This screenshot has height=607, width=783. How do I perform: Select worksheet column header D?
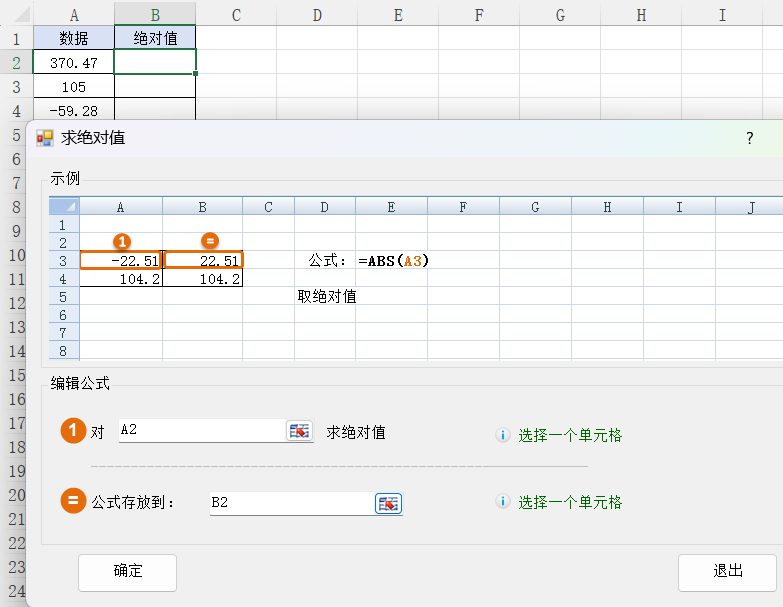[x=317, y=14]
